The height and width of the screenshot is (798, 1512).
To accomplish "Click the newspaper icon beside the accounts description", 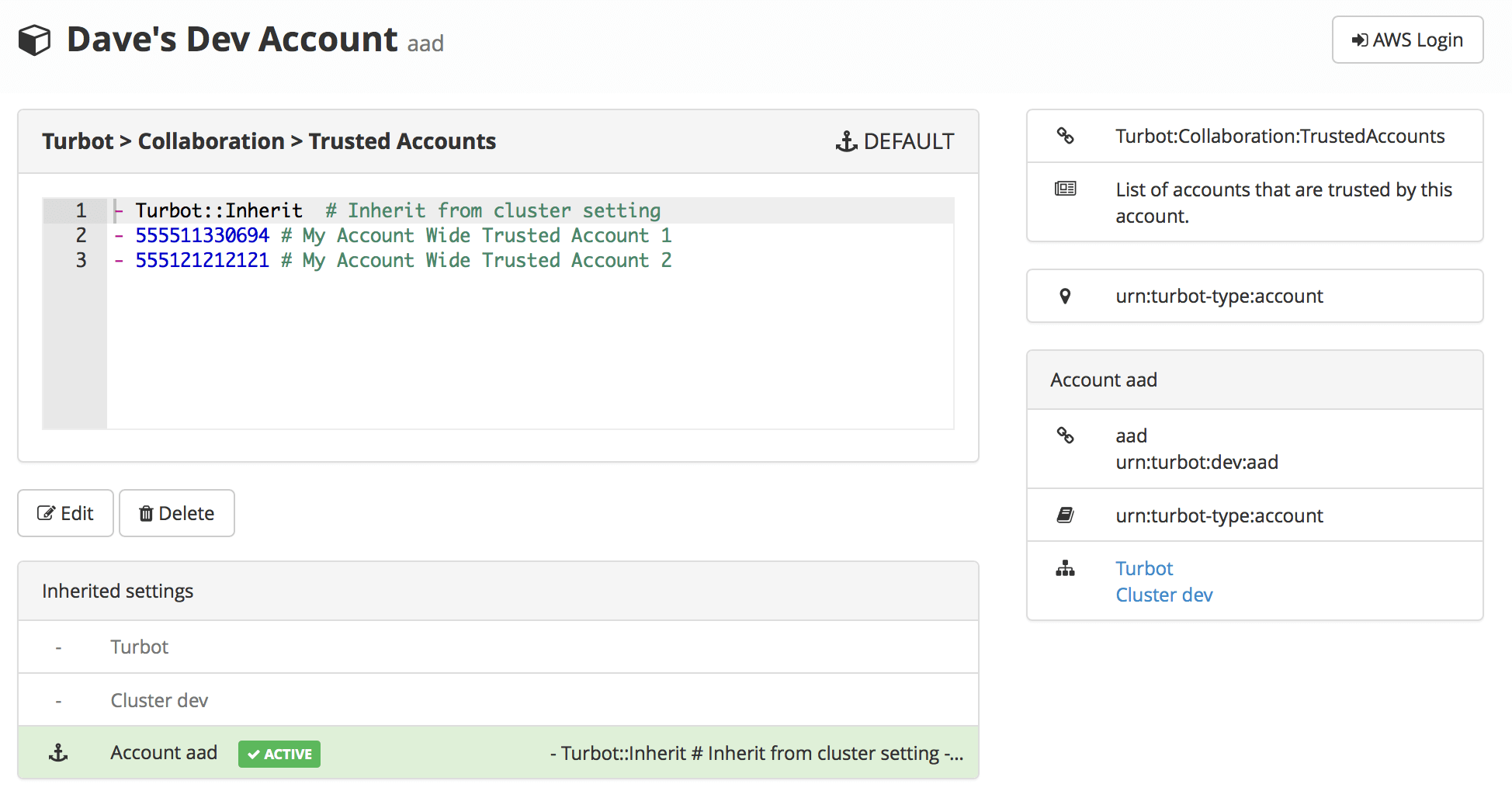I will (1066, 189).
